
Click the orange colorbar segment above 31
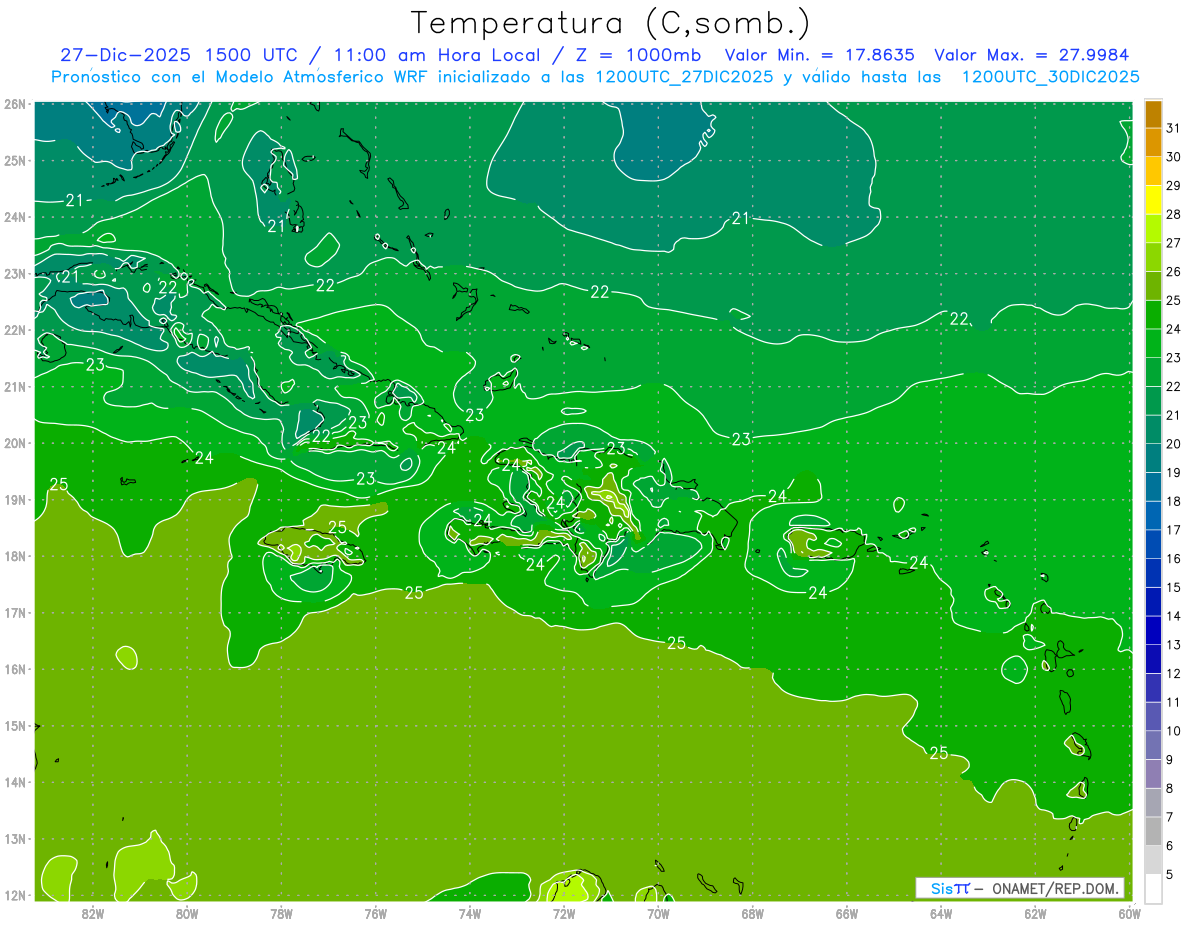coord(1153,114)
